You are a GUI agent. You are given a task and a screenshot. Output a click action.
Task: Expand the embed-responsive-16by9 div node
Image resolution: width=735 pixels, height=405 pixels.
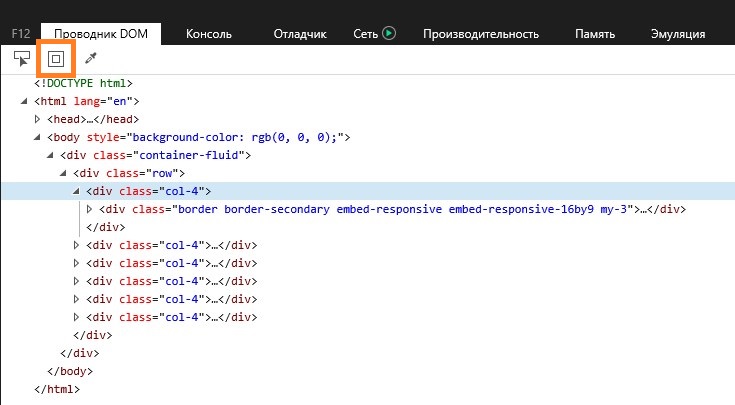90,209
